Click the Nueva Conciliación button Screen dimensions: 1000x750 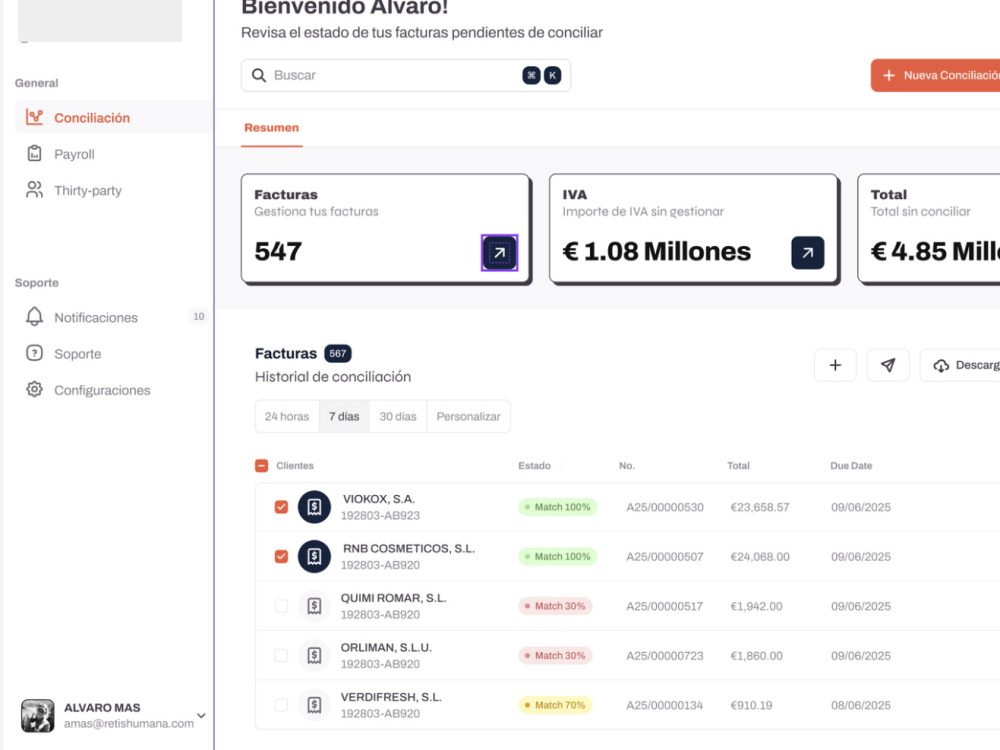click(x=936, y=75)
